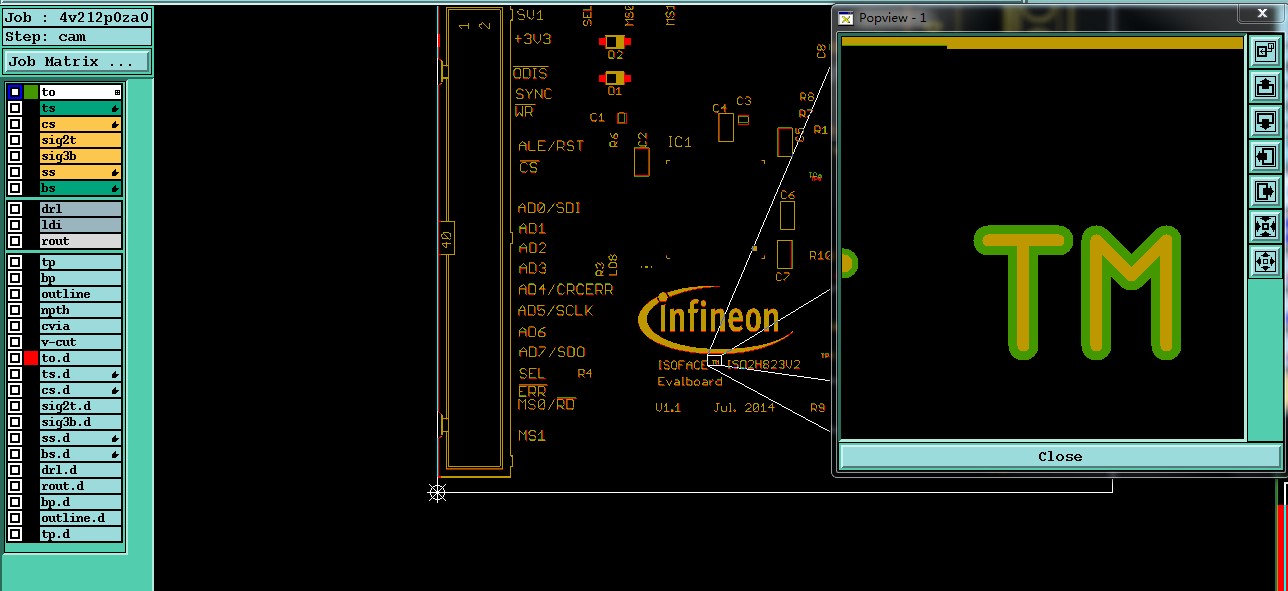Show layer sig2t via its checkbox
Screen dimensions: 1288x591
14,140
